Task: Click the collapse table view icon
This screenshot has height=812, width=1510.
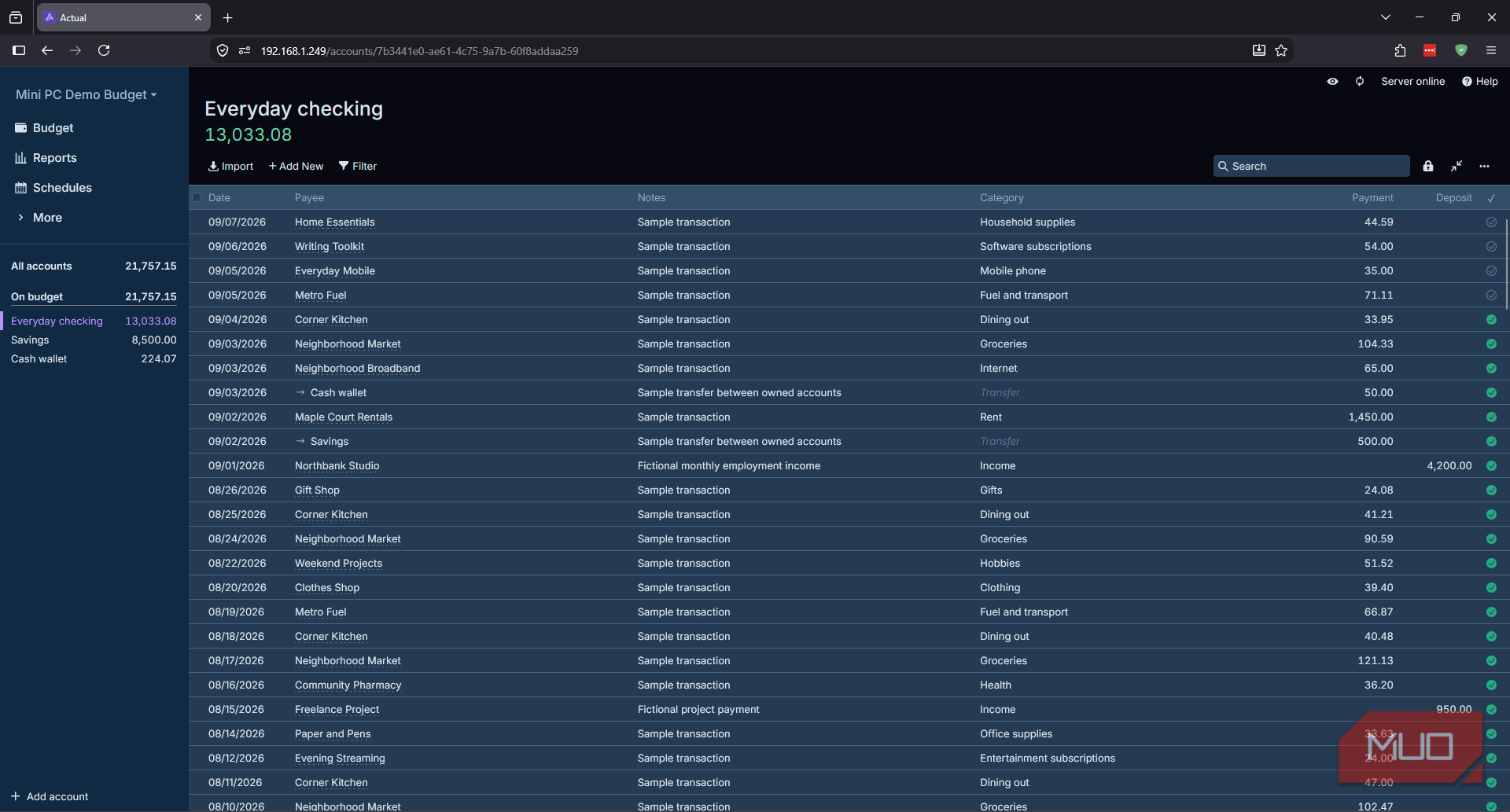Action: 1457,166
